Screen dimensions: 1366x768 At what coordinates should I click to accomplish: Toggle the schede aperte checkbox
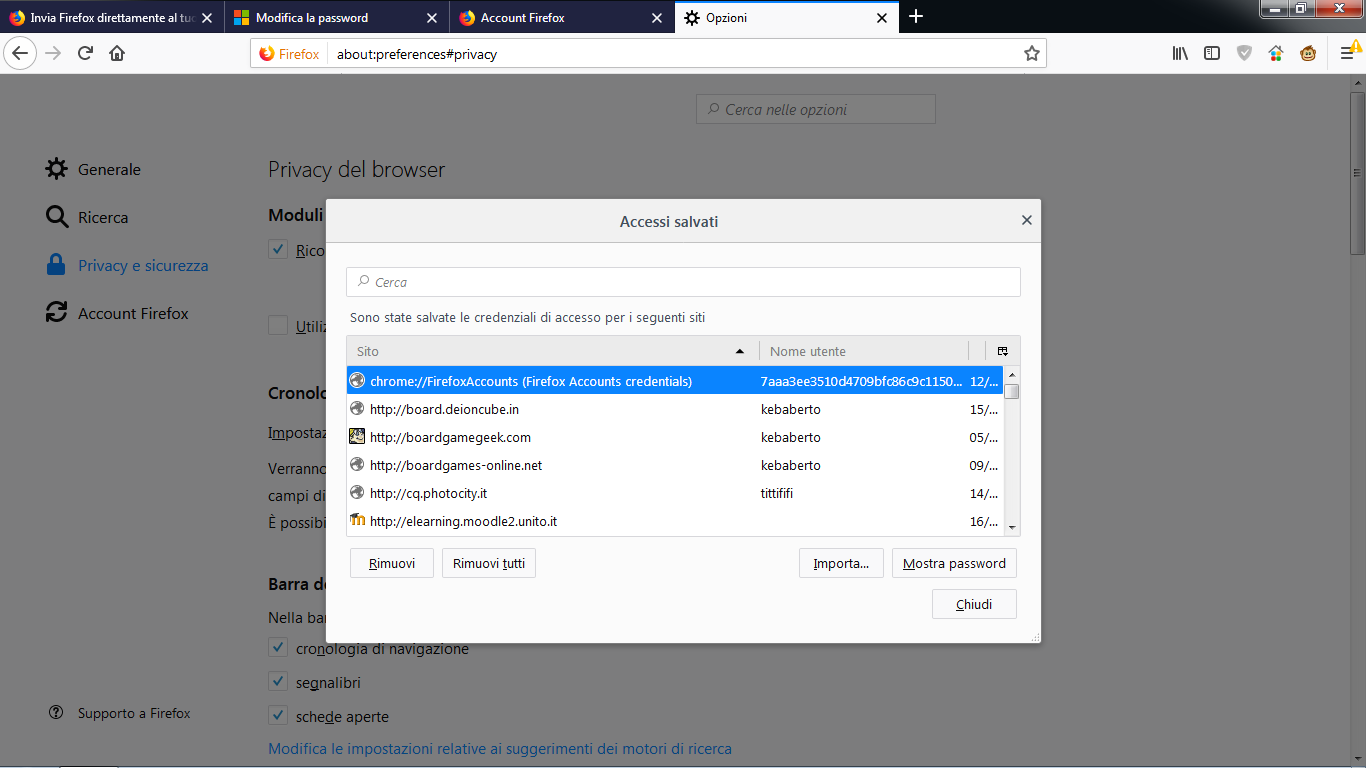[x=278, y=716]
